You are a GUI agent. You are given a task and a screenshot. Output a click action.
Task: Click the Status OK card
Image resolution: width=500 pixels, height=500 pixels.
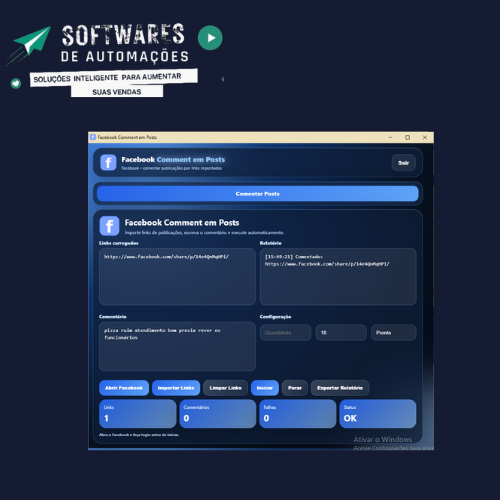(x=378, y=414)
